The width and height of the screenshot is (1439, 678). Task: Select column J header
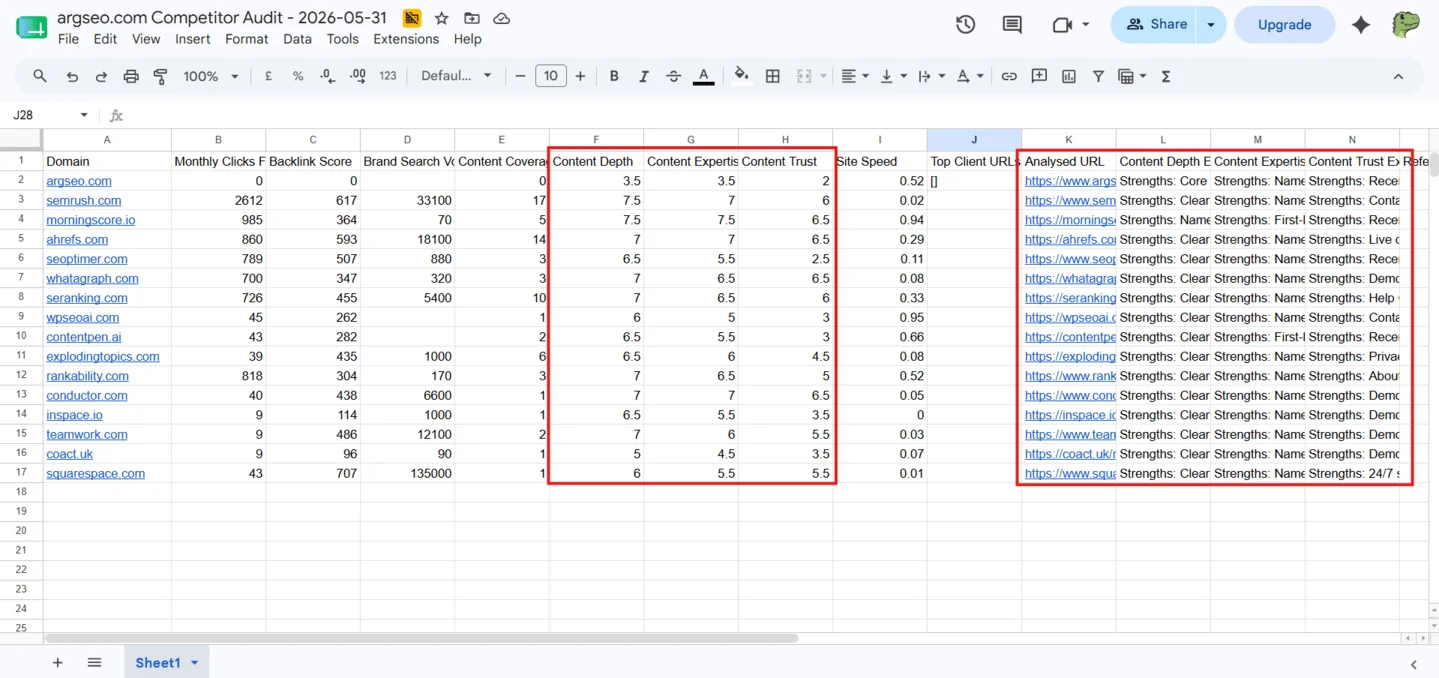click(974, 140)
